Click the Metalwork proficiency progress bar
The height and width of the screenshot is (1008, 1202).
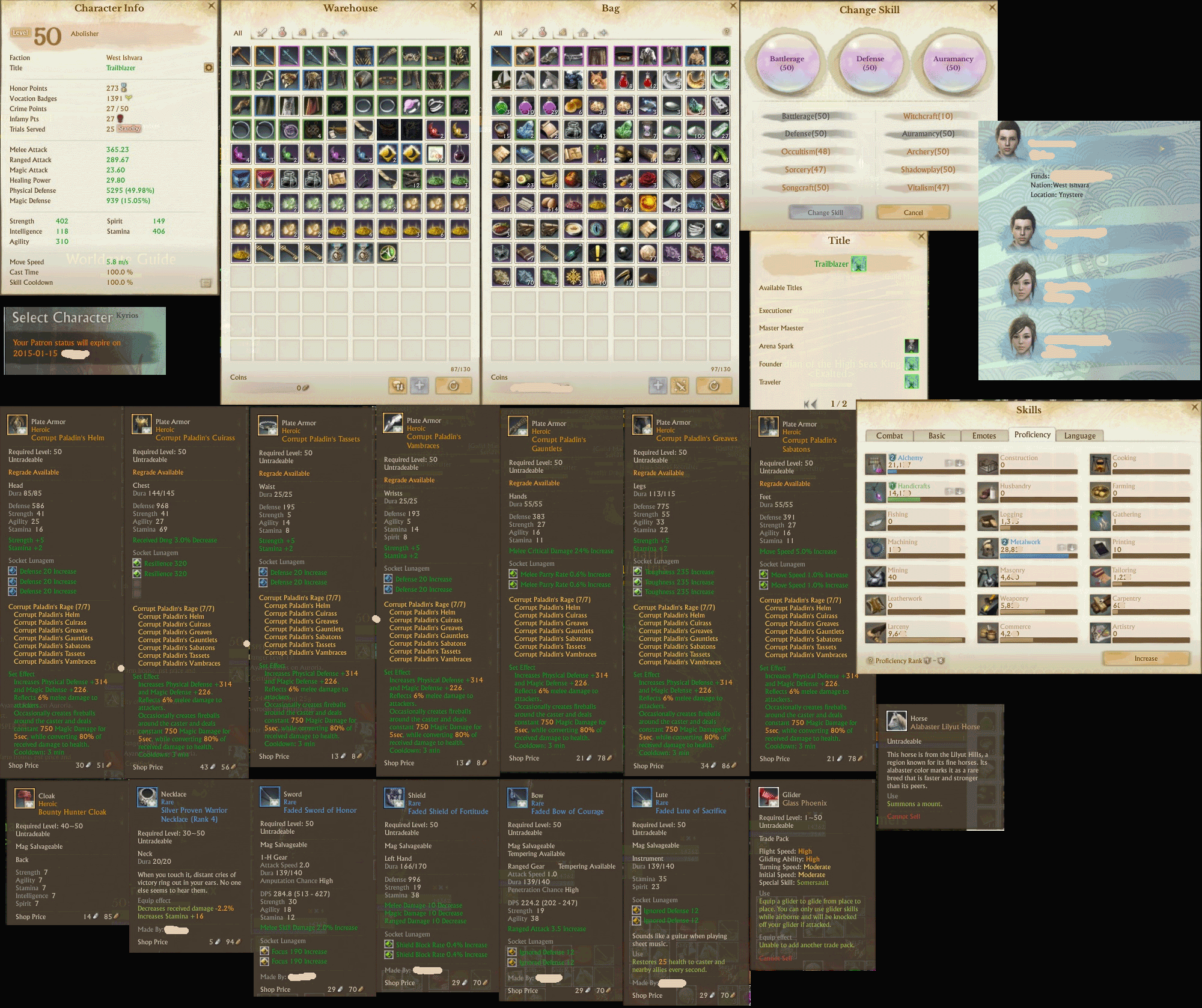tap(1038, 556)
